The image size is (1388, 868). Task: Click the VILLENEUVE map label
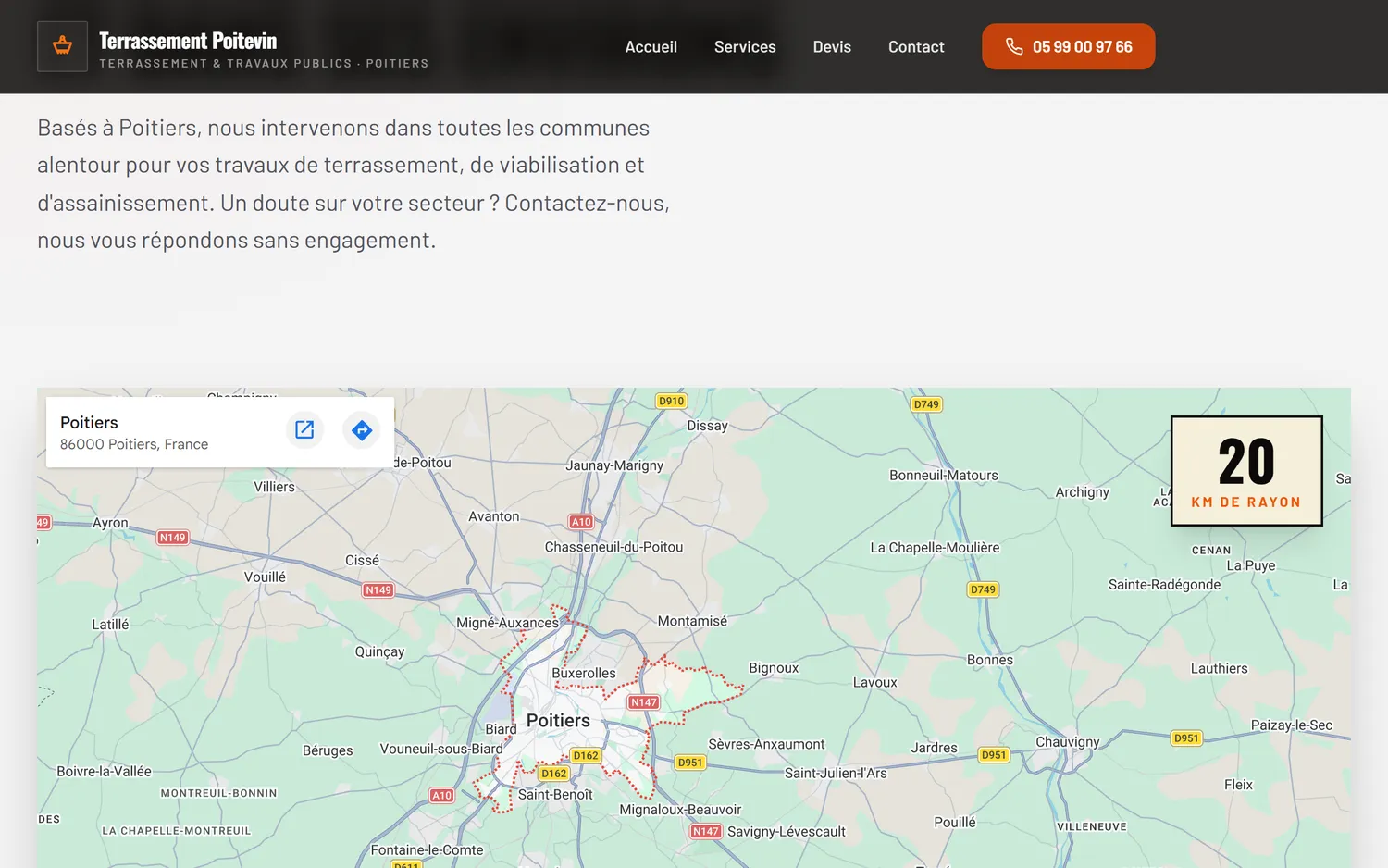tap(1092, 827)
